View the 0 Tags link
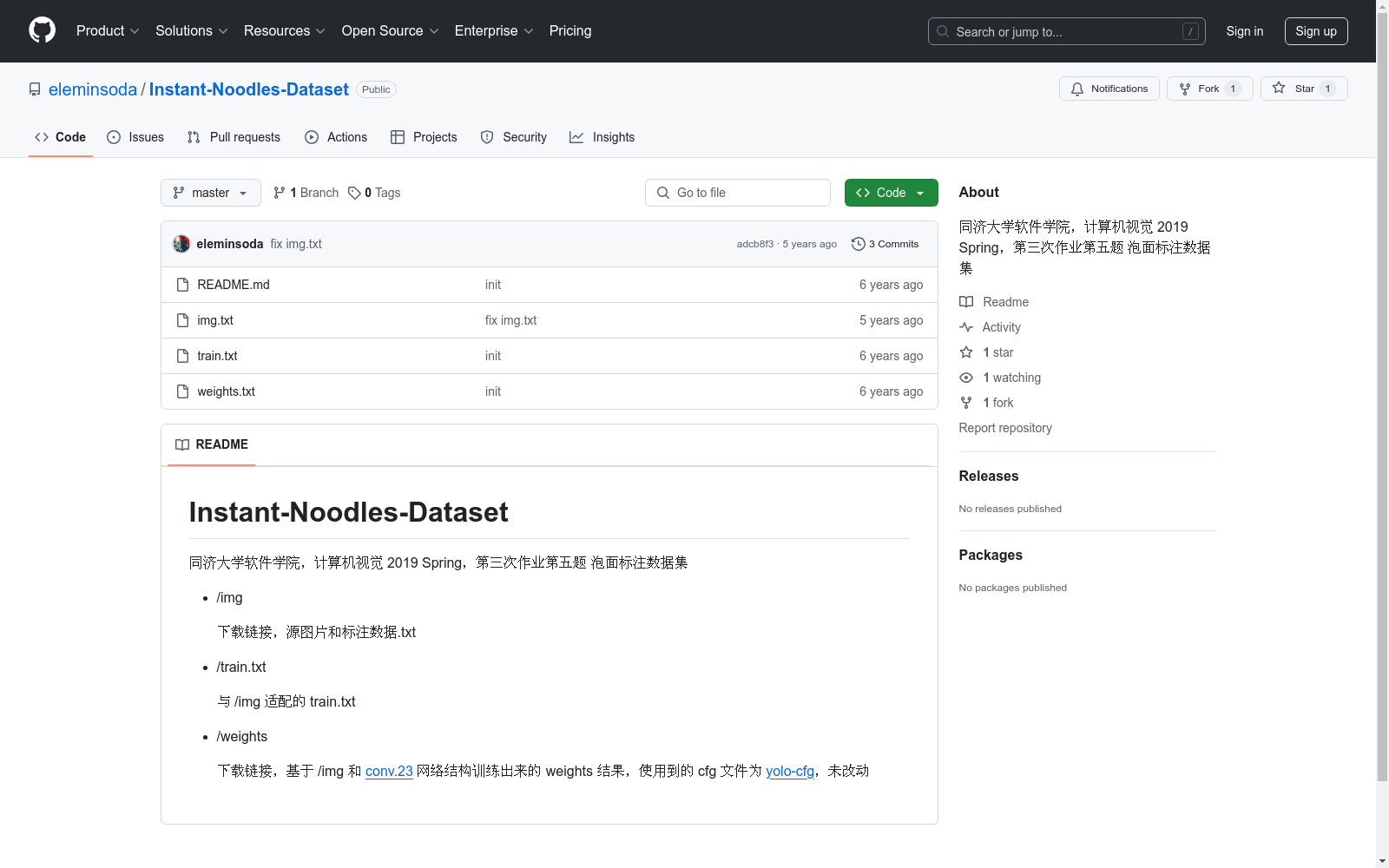Screen dimensions: 1389x868 point(374,193)
